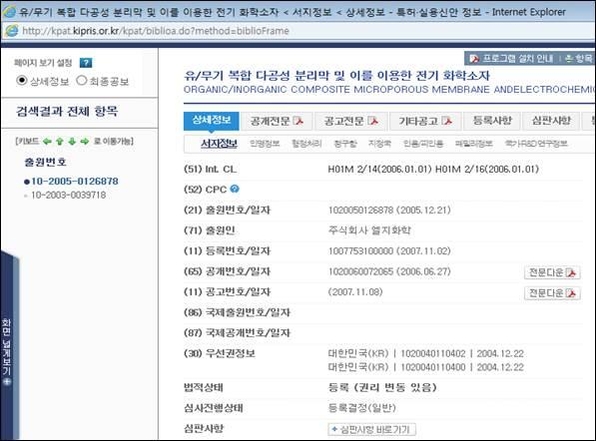
Task: Expand the 화면 넓게보기 side panel
Action: point(6,352)
